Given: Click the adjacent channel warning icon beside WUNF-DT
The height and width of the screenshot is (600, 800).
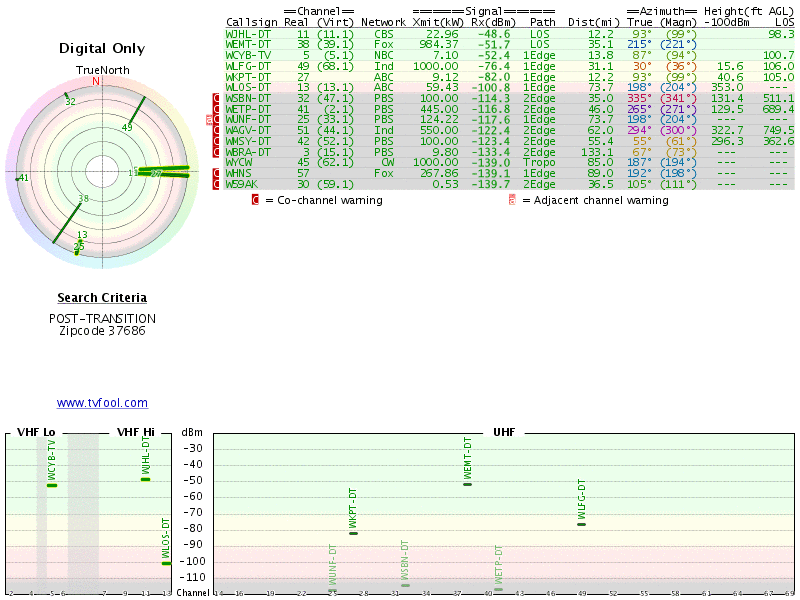Looking at the screenshot, I should pyautogui.click(x=209, y=119).
